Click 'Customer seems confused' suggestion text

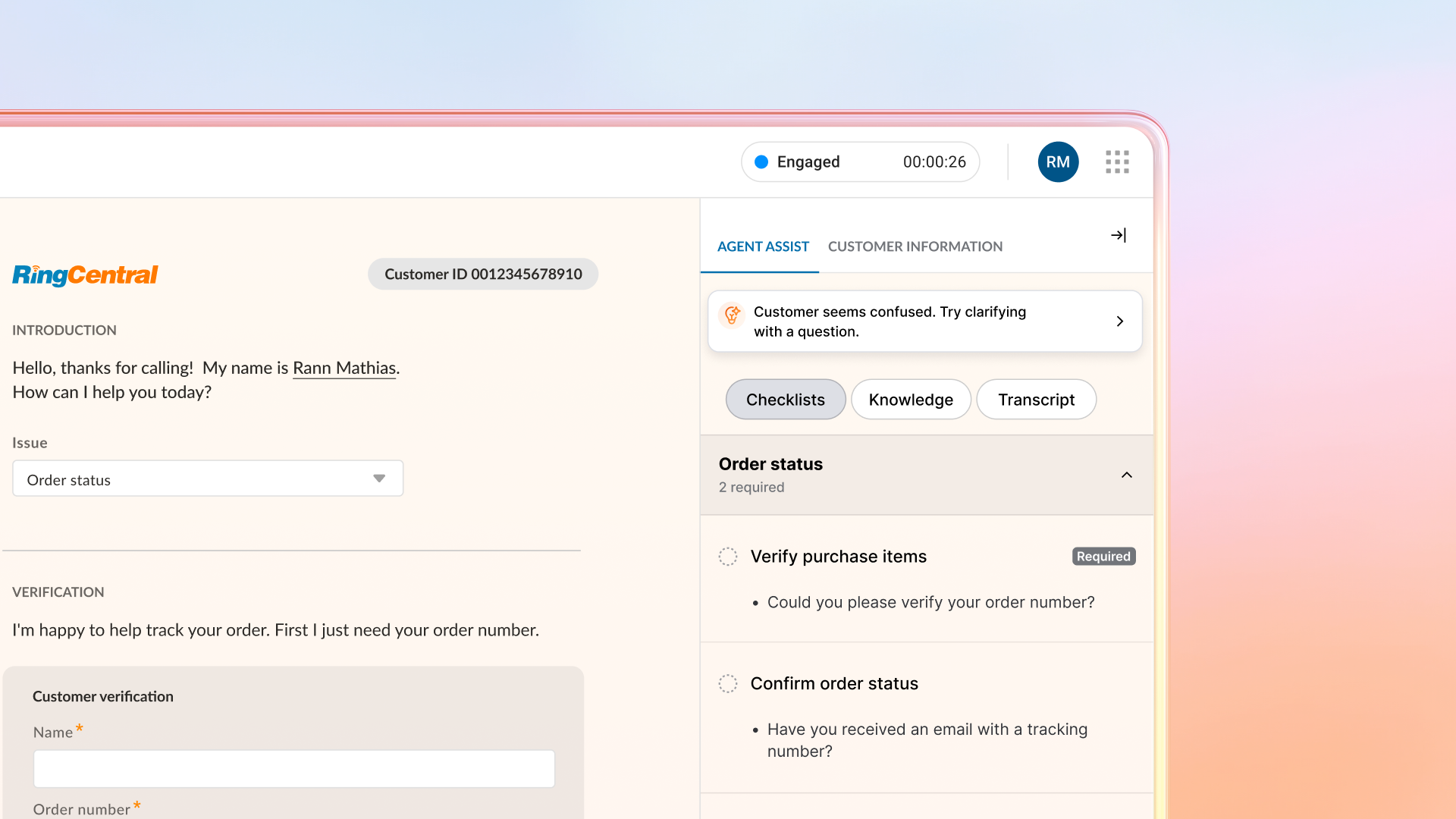pyautogui.click(x=890, y=322)
